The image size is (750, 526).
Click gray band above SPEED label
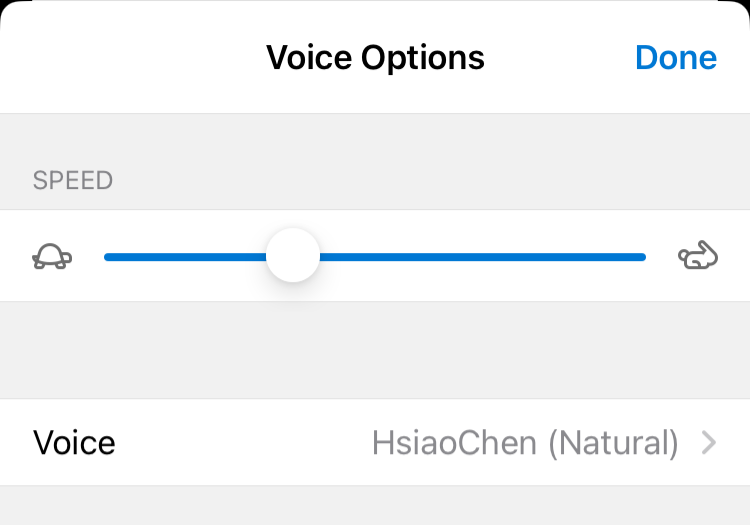pyautogui.click(x=375, y=135)
